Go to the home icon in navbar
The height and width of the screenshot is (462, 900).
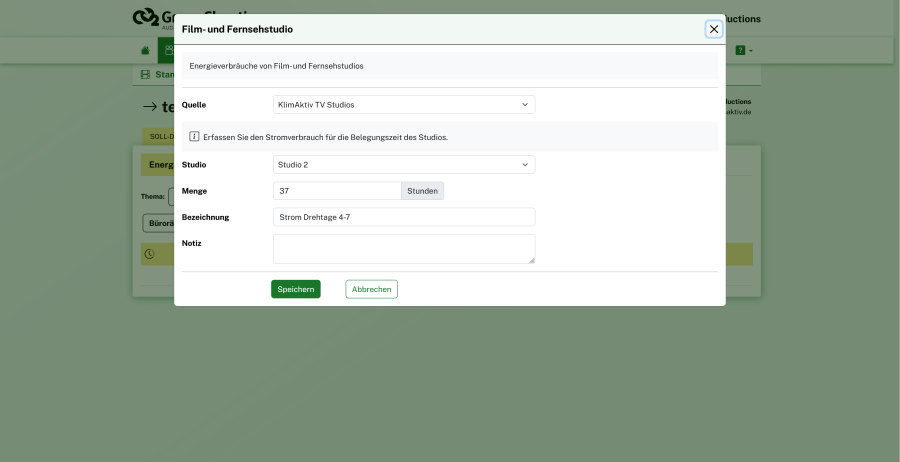coord(145,50)
